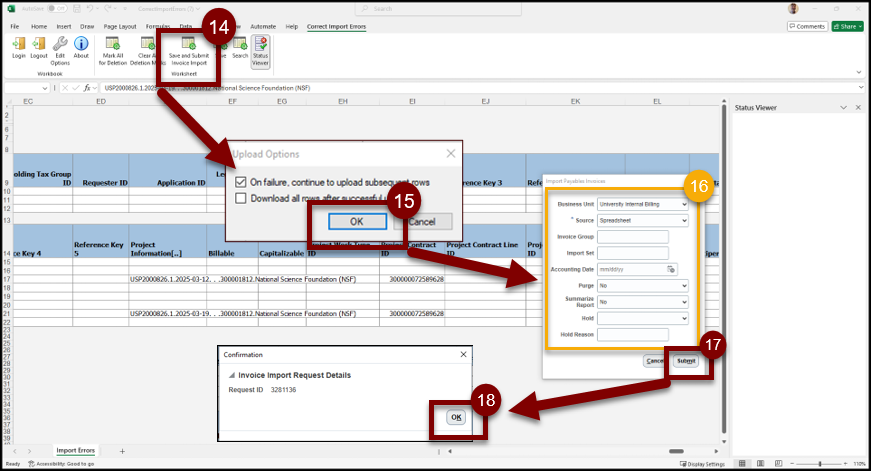This screenshot has width=872, height=472.
Task: Uncheck 'On failure, continue to upload' checkbox
Action: [240, 183]
